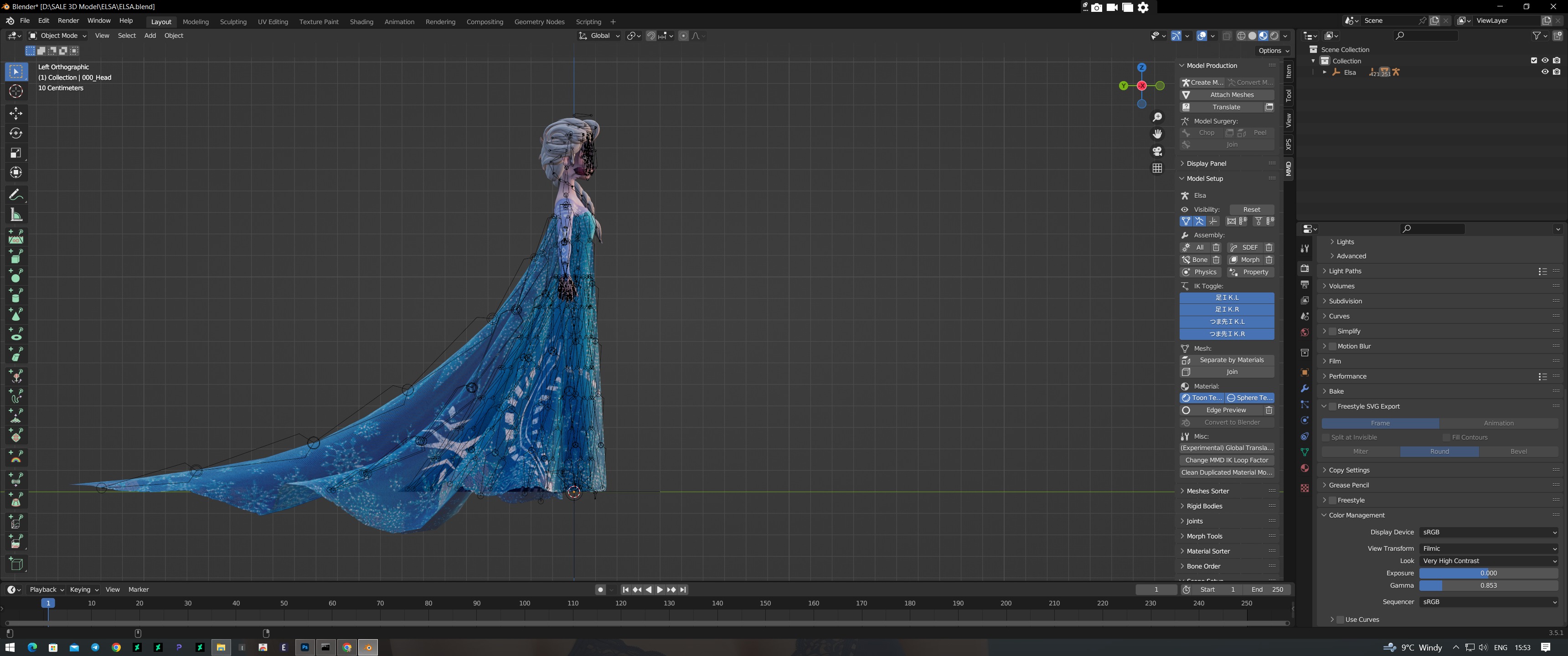Click the pan view hand icon
1568x656 pixels.
[1157, 134]
